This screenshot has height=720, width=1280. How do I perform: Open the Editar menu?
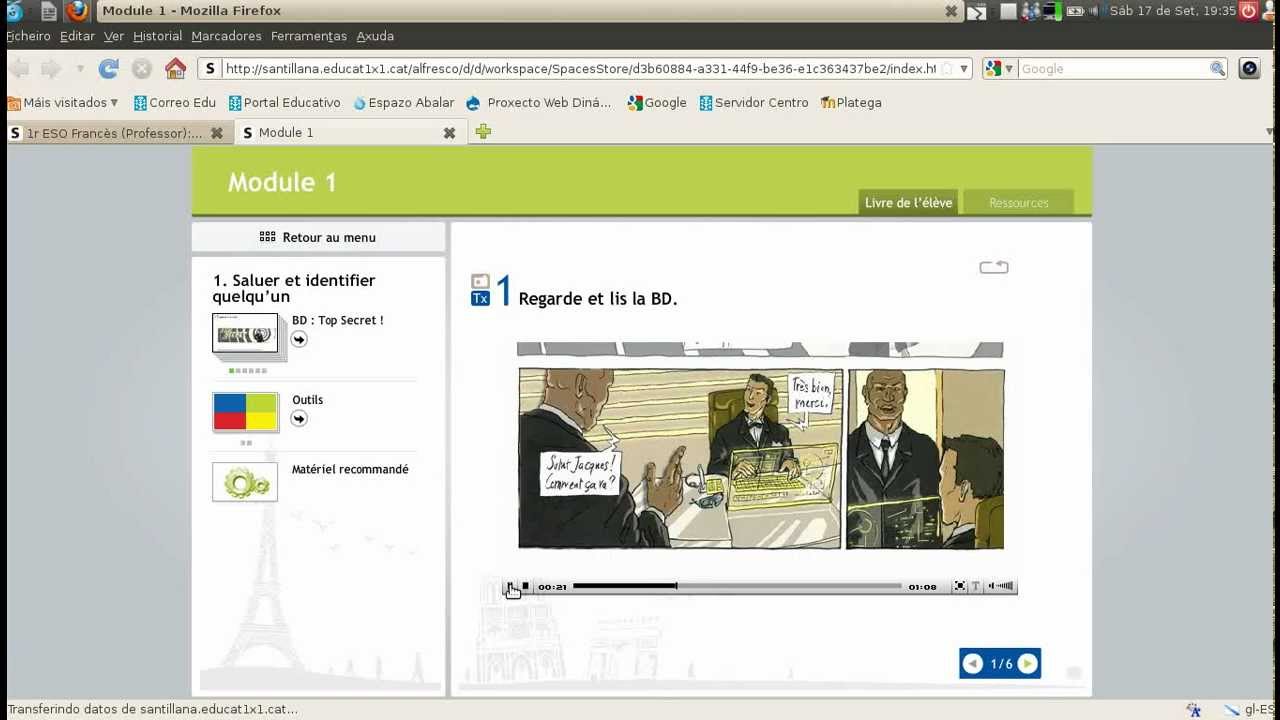[77, 36]
